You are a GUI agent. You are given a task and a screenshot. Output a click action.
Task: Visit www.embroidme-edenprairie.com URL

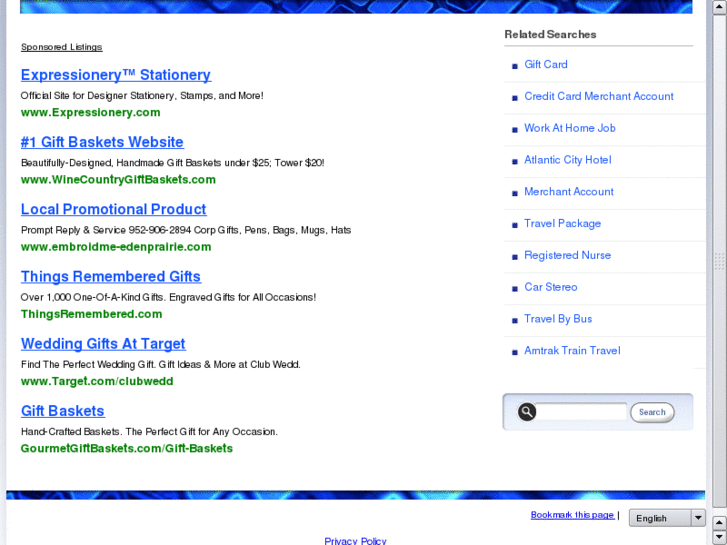pos(116,247)
